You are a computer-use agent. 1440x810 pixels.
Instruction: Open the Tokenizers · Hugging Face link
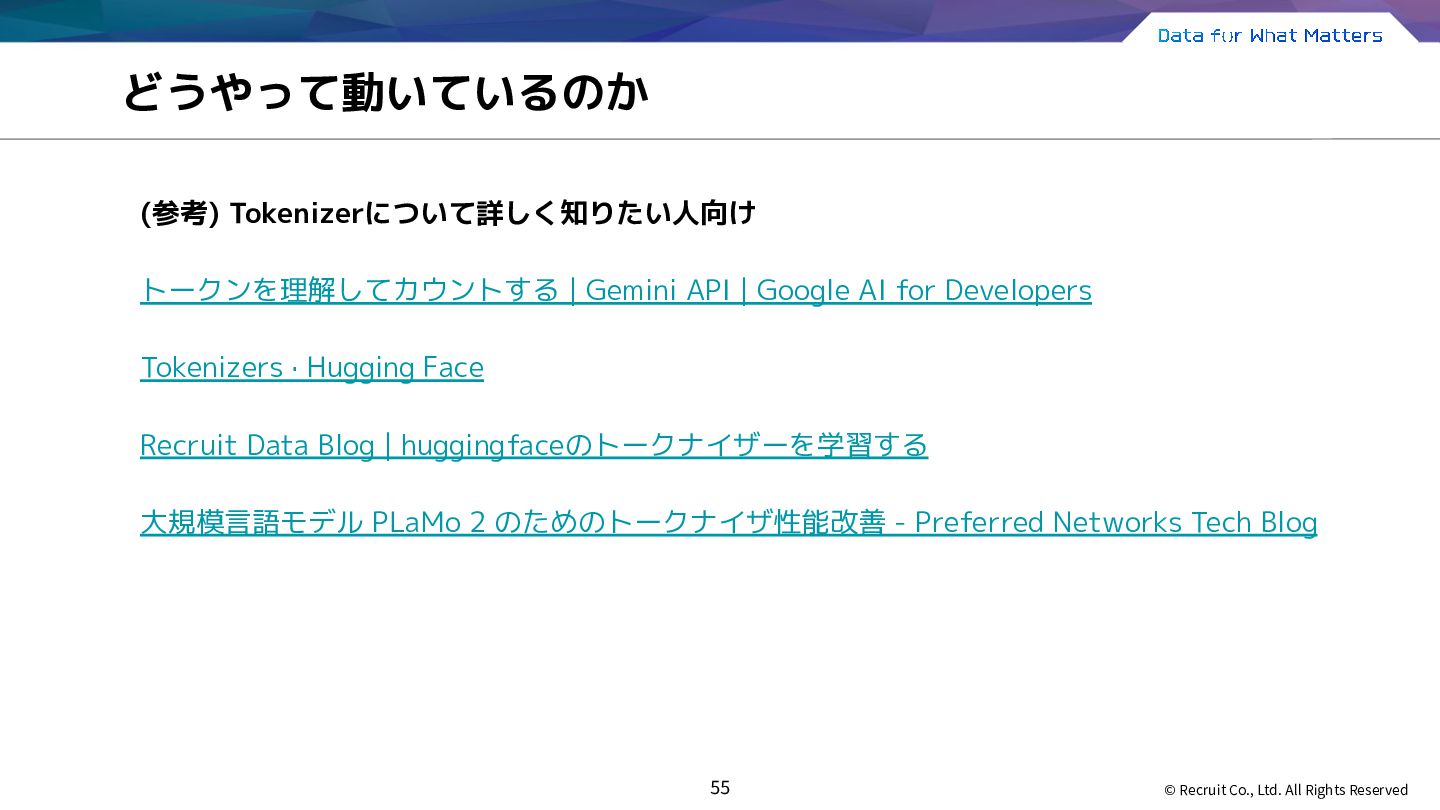(x=312, y=368)
